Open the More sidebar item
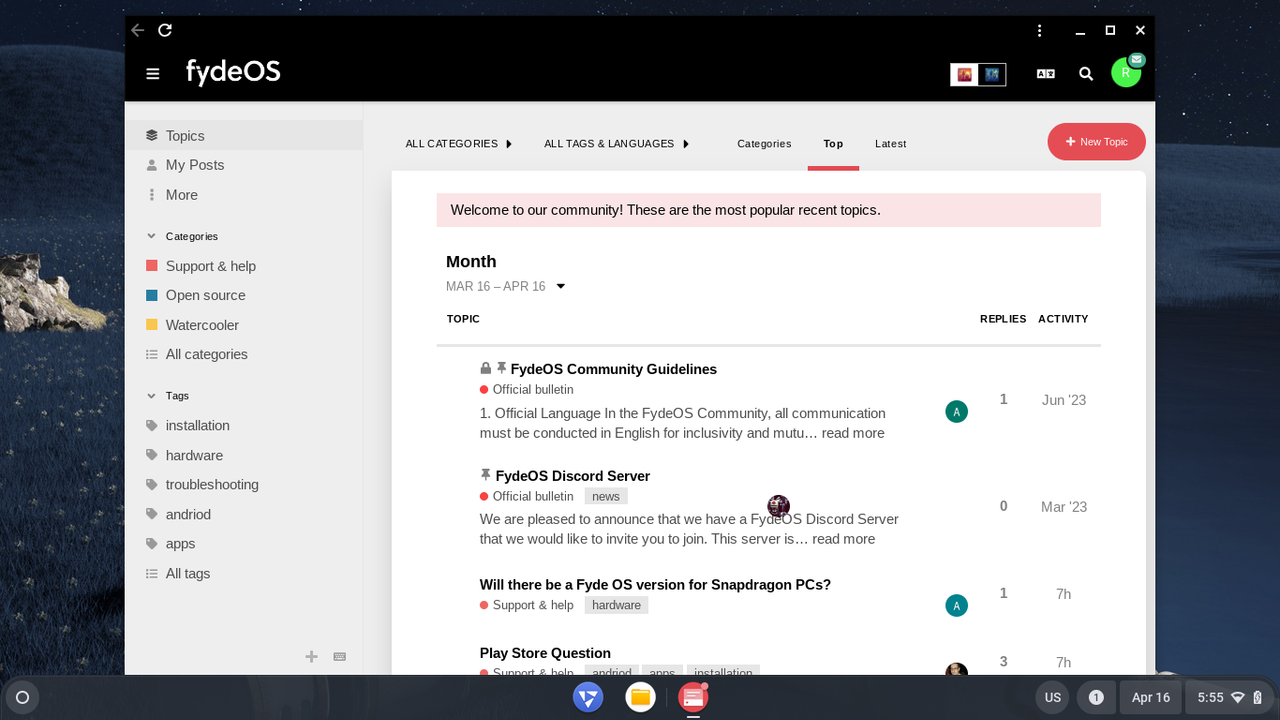This screenshot has width=1280, height=720. [244, 195]
